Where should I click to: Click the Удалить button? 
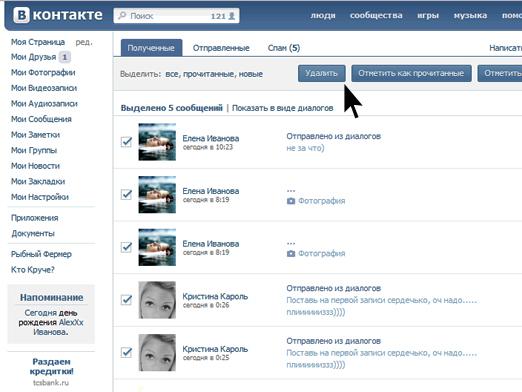tap(321, 73)
